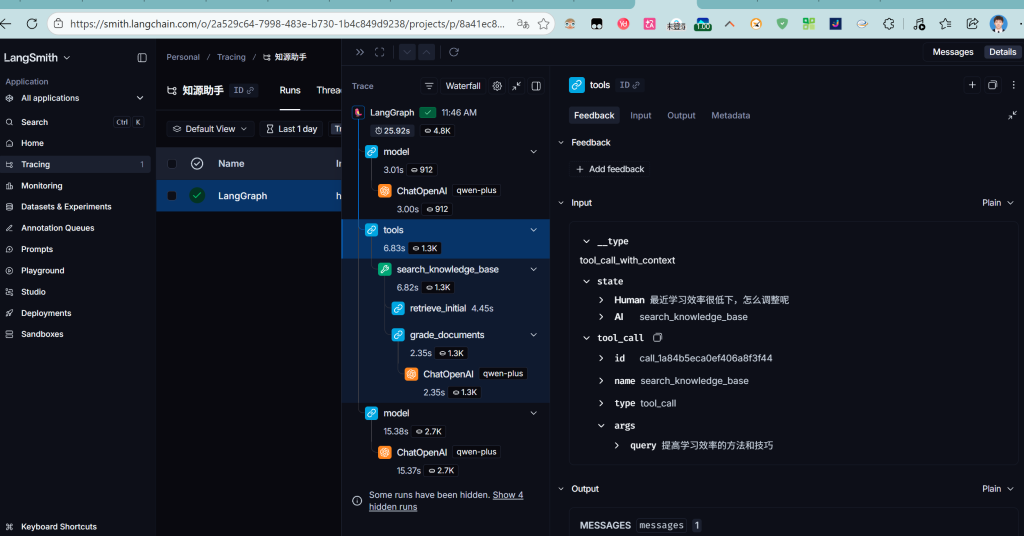Open the All applications dropdown
Image resolution: width=1024 pixels, height=536 pixels.
75,98
